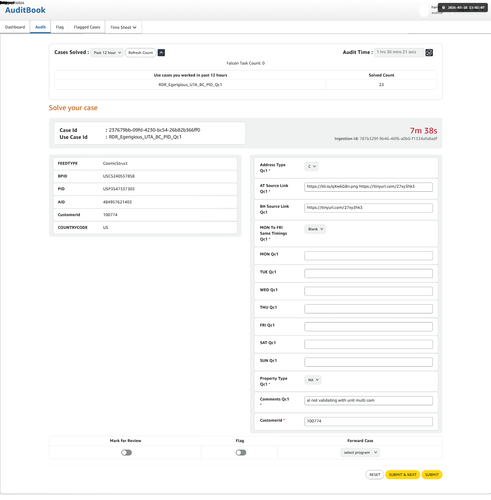Click the AID value 484957621405
491x500 pixels.
coord(117,202)
